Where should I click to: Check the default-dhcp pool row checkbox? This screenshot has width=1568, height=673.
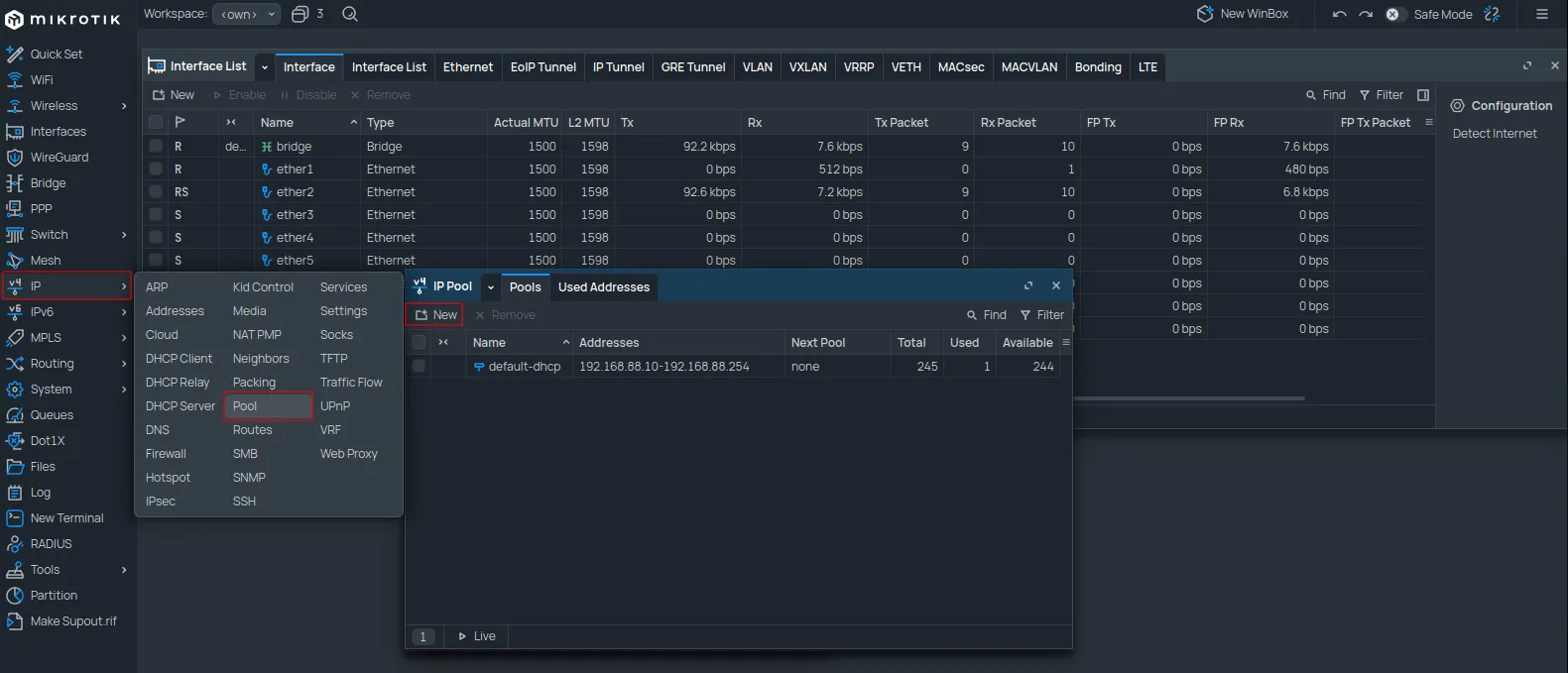419,367
